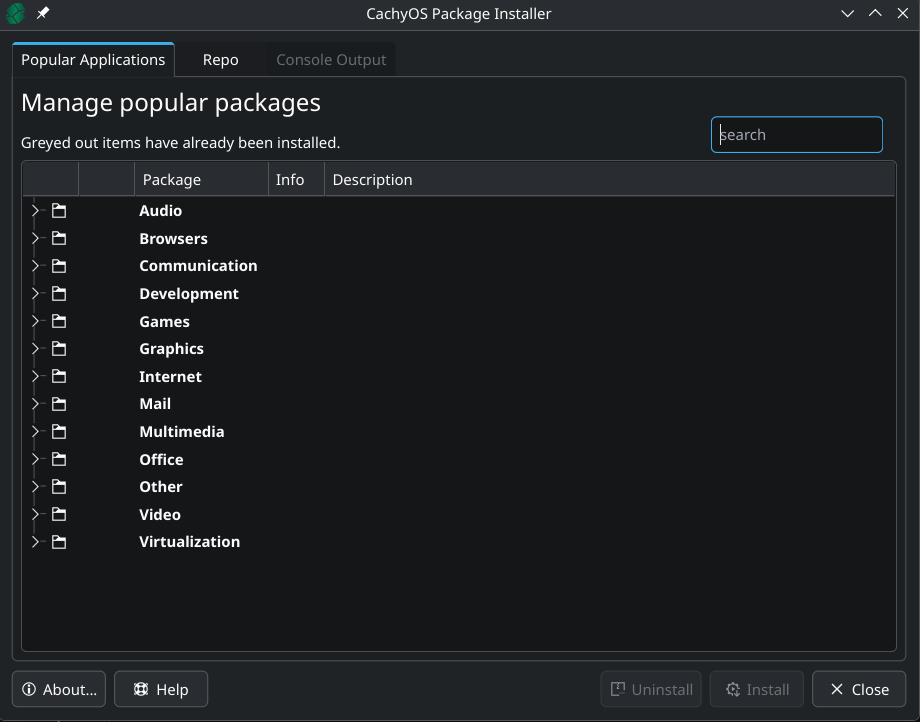Click the Help button
This screenshot has height=722, width=920.
pos(160,689)
